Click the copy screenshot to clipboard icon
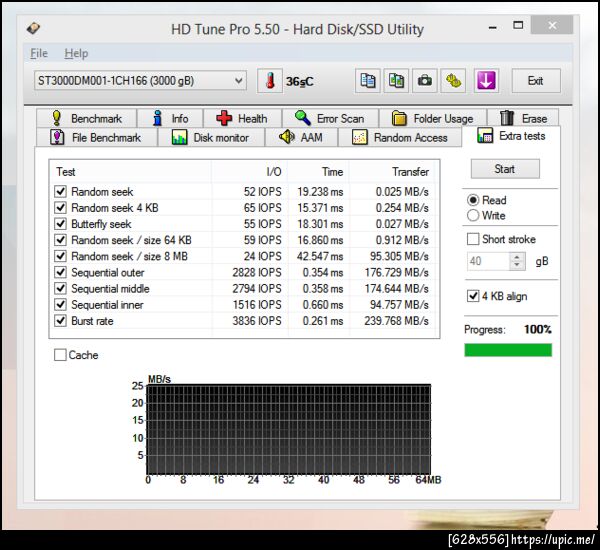 (396, 81)
